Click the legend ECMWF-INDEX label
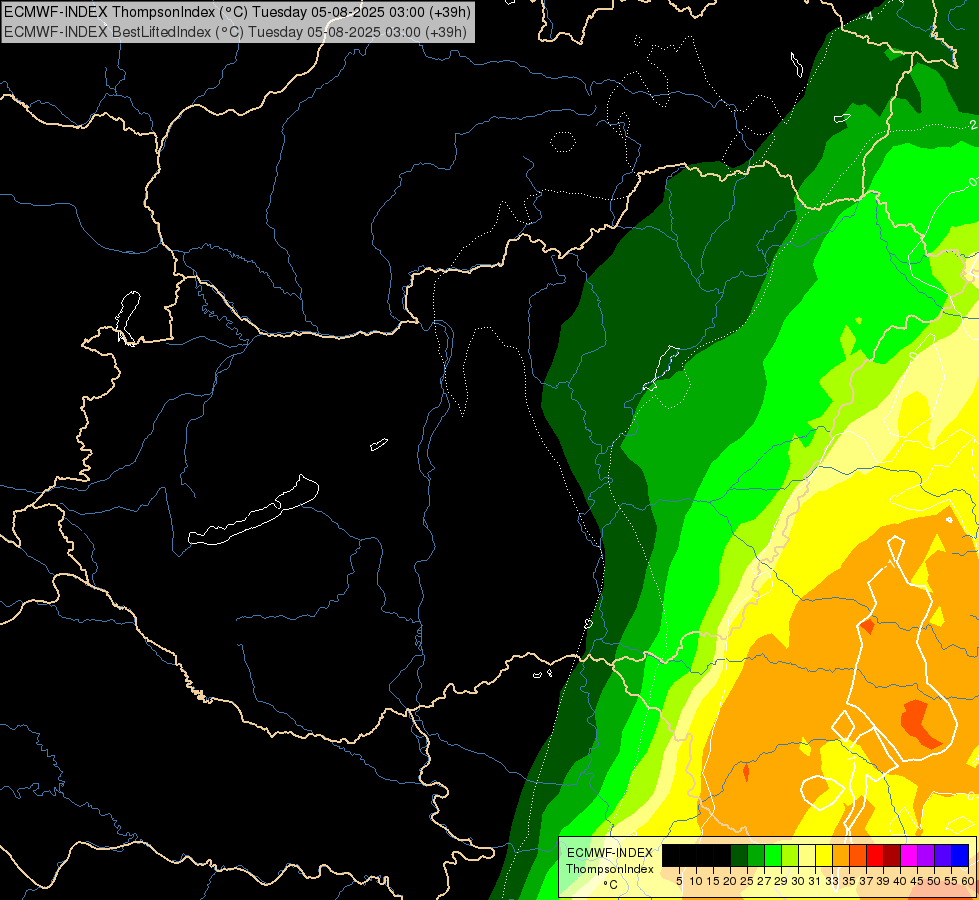 610,853
